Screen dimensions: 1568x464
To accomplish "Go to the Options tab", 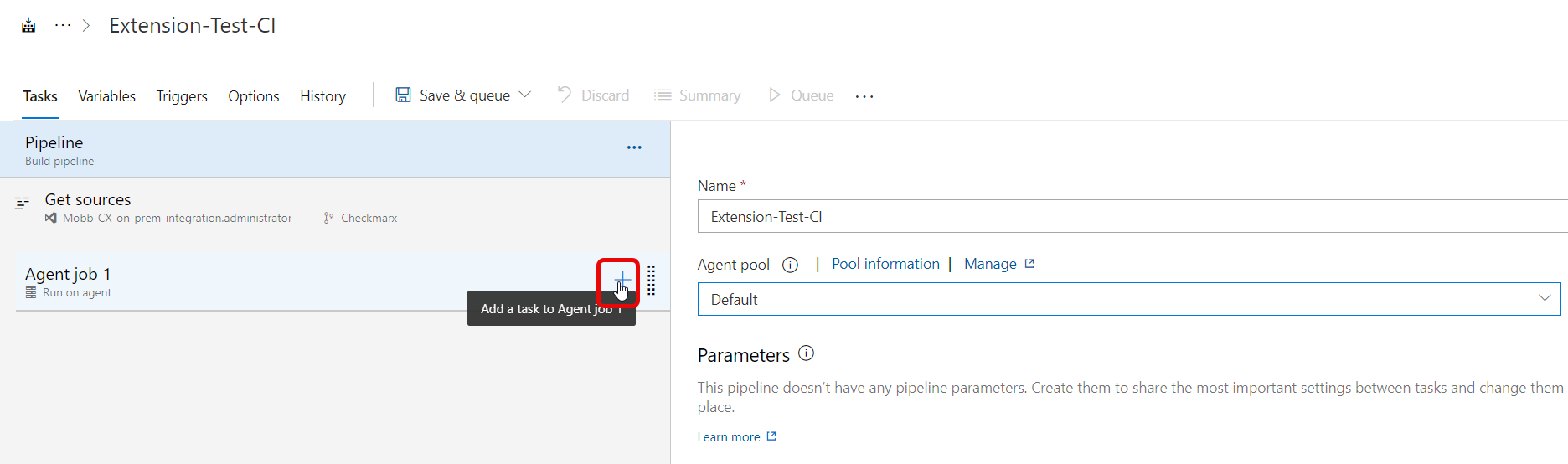I will point(254,96).
